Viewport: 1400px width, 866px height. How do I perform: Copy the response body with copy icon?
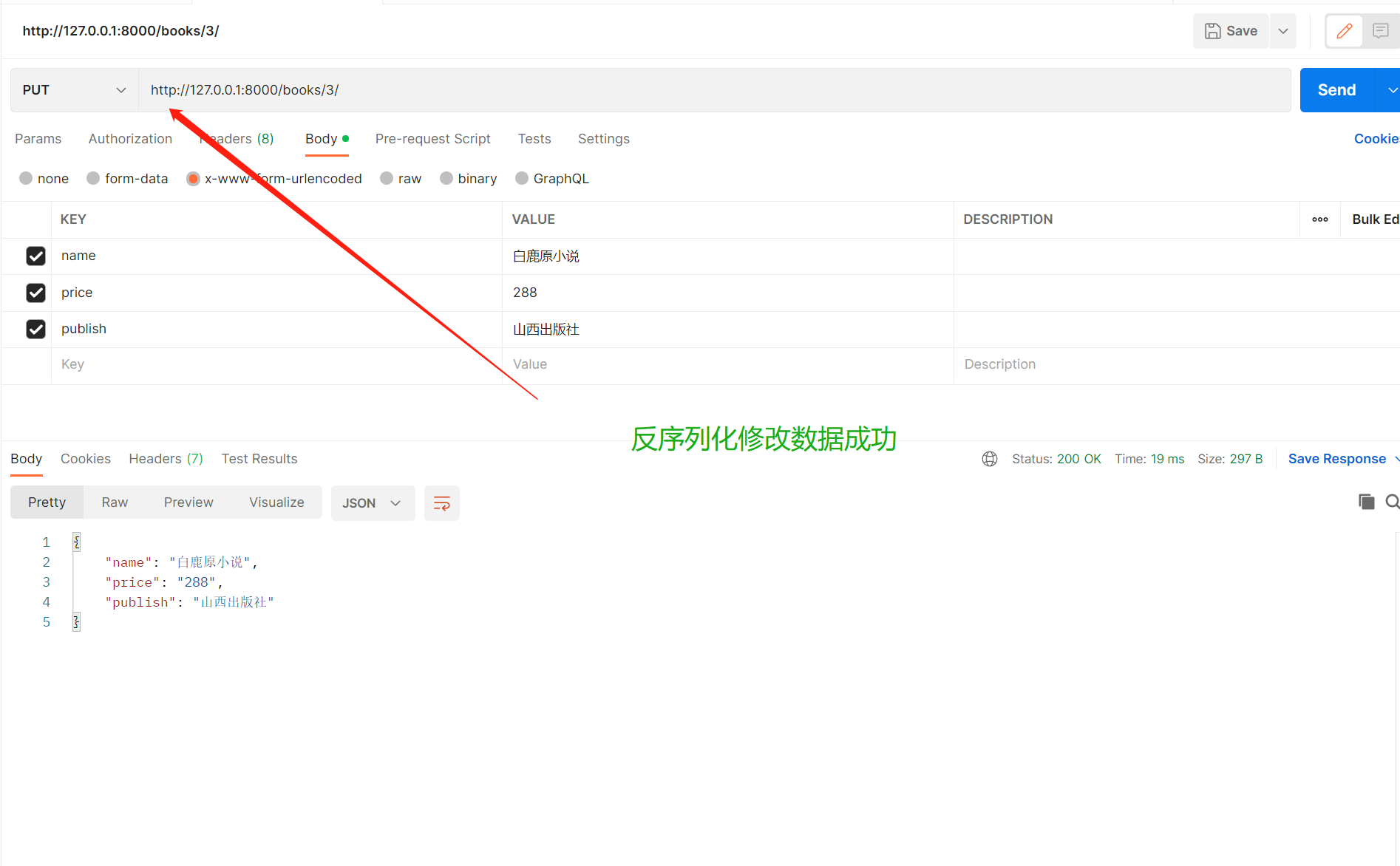point(1367,502)
